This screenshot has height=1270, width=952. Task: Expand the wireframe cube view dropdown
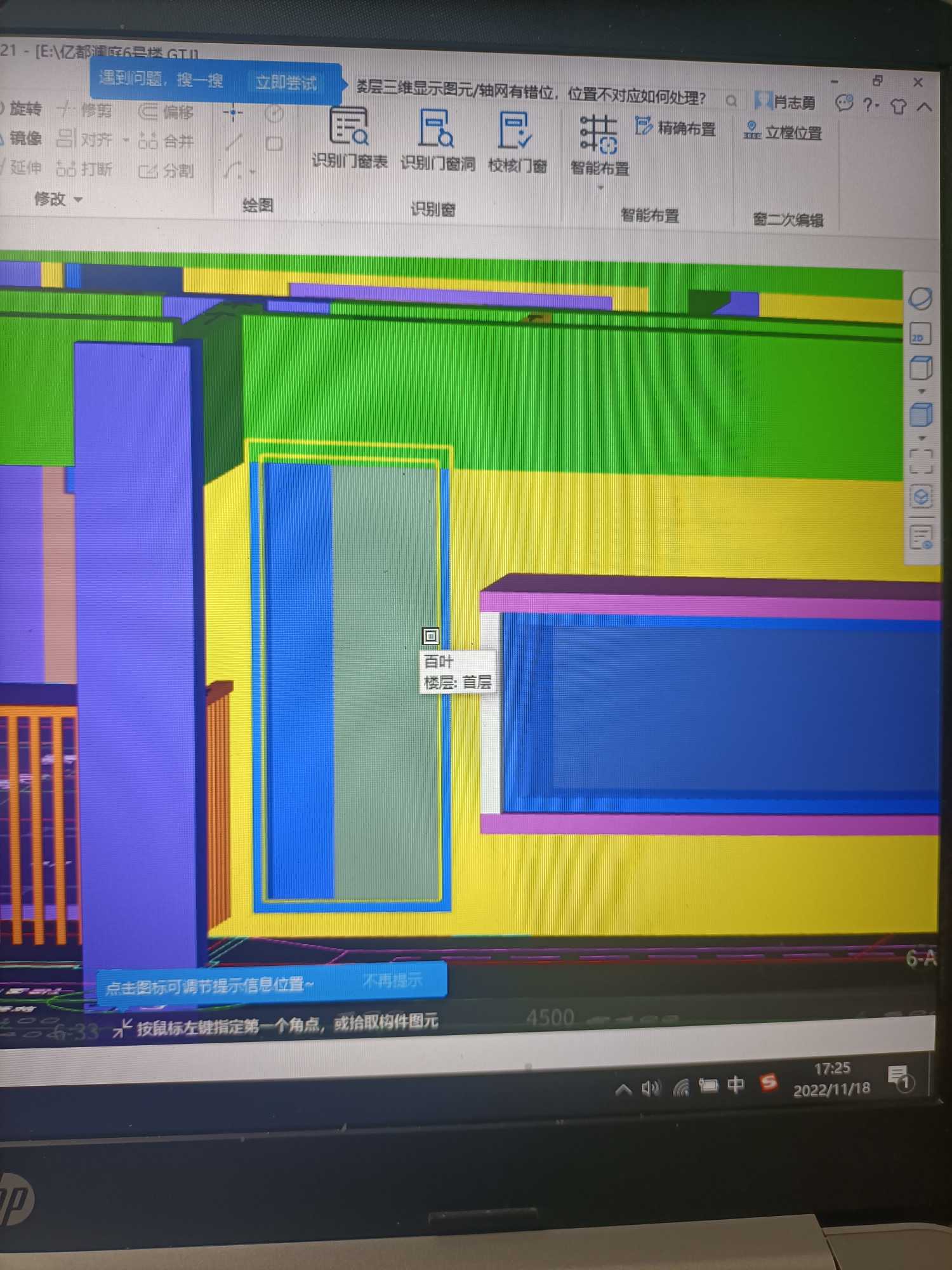coord(922,391)
